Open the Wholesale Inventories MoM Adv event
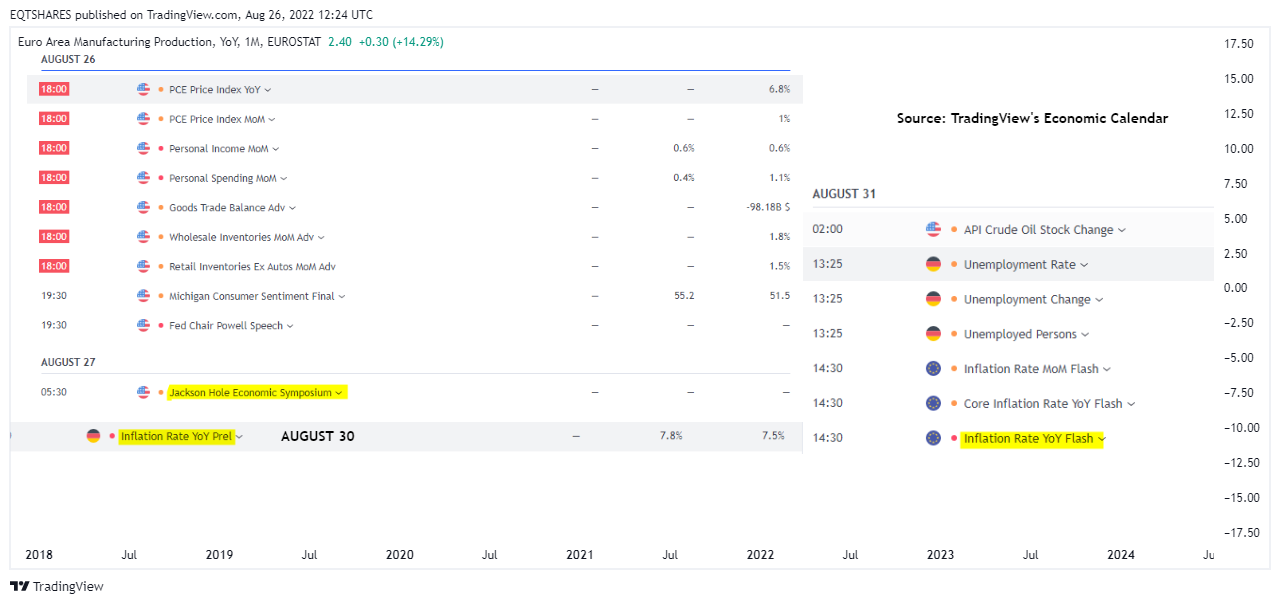 (241, 237)
